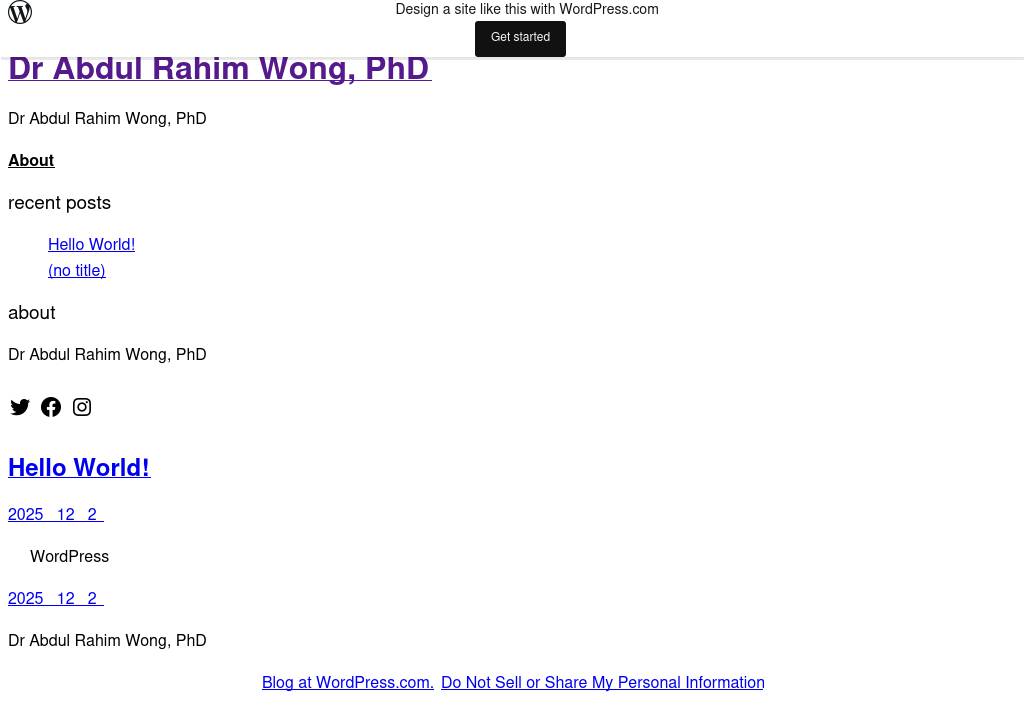Follow the Blog at WordPress.com footer link

pyautogui.click(x=347, y=683)
